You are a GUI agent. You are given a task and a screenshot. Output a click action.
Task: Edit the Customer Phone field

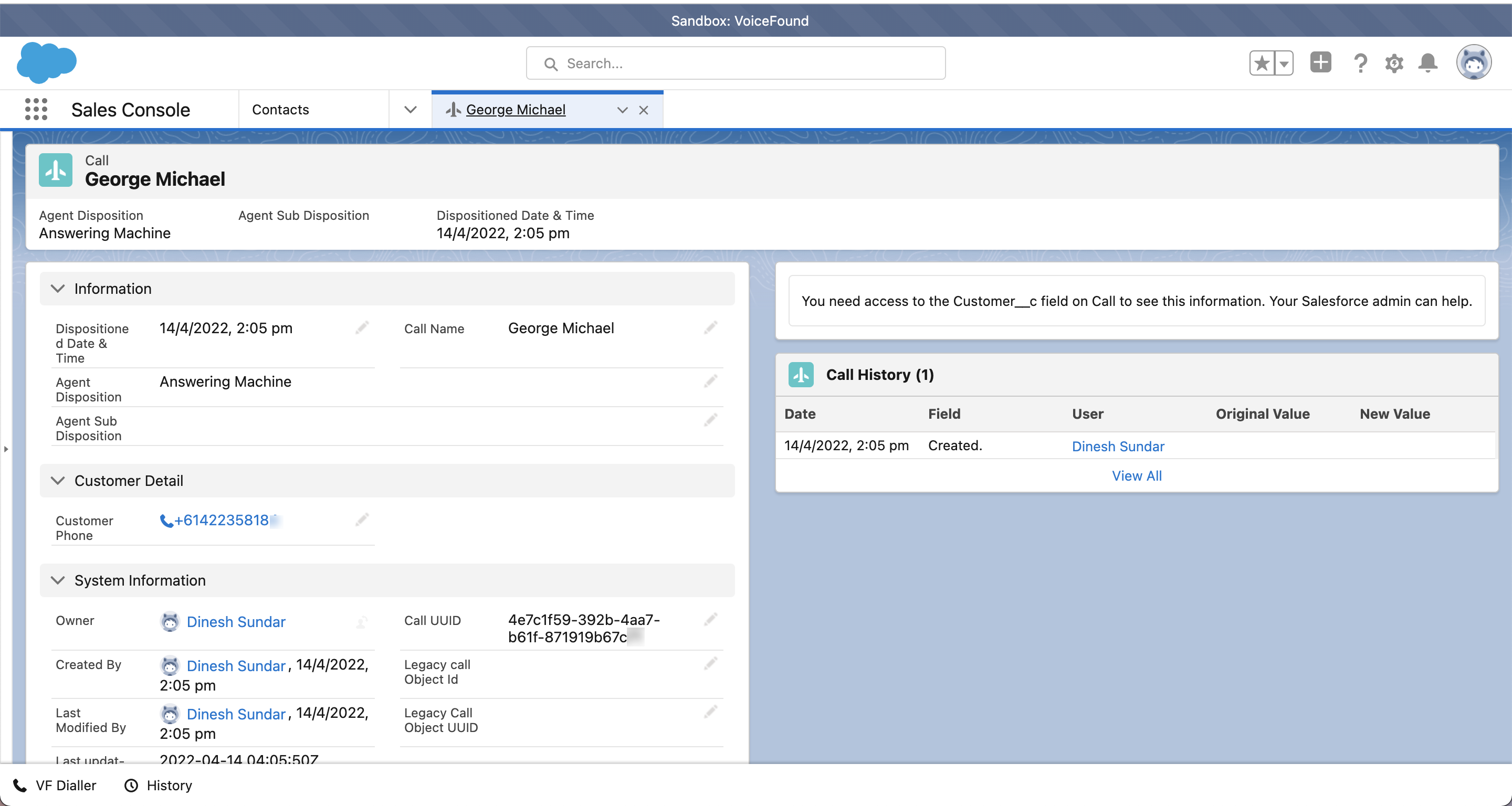362,519
